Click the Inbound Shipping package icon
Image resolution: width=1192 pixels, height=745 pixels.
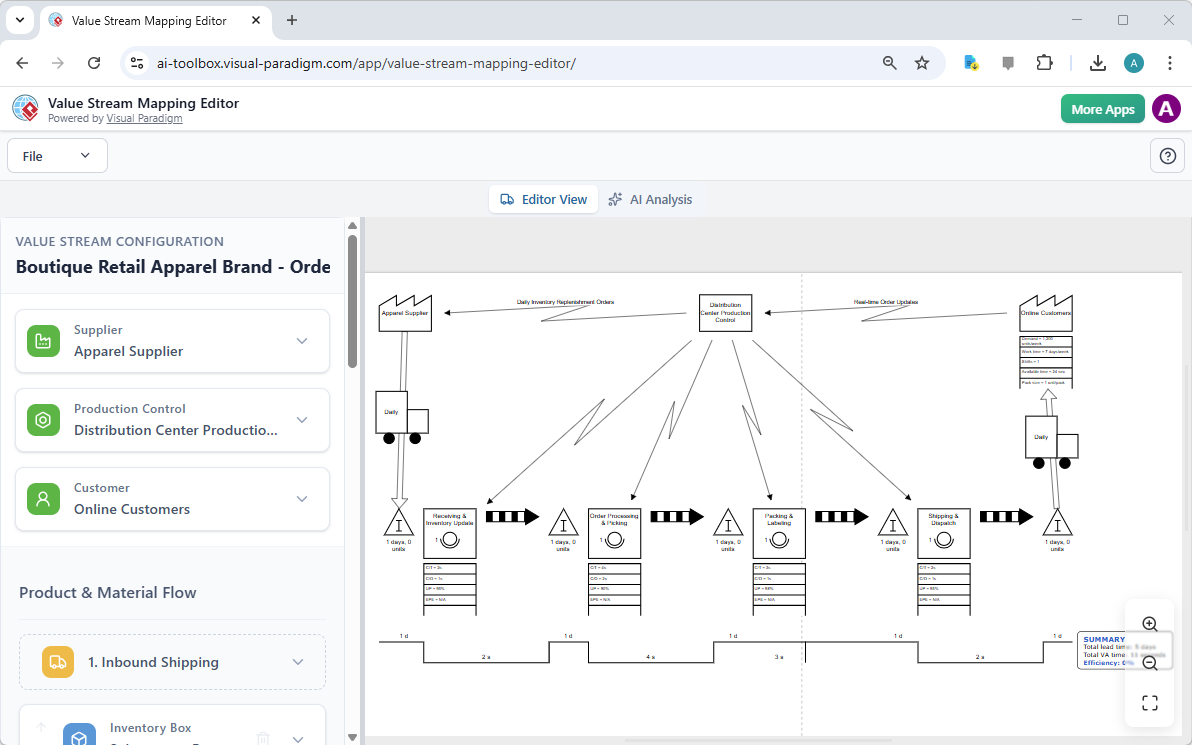pyautogui.click(x=57, y=661)
